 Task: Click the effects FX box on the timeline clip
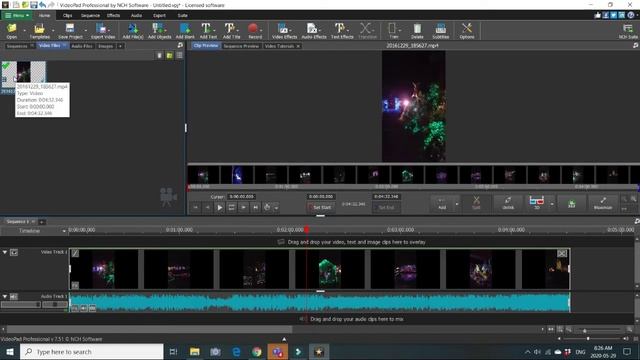pos(75,285)
